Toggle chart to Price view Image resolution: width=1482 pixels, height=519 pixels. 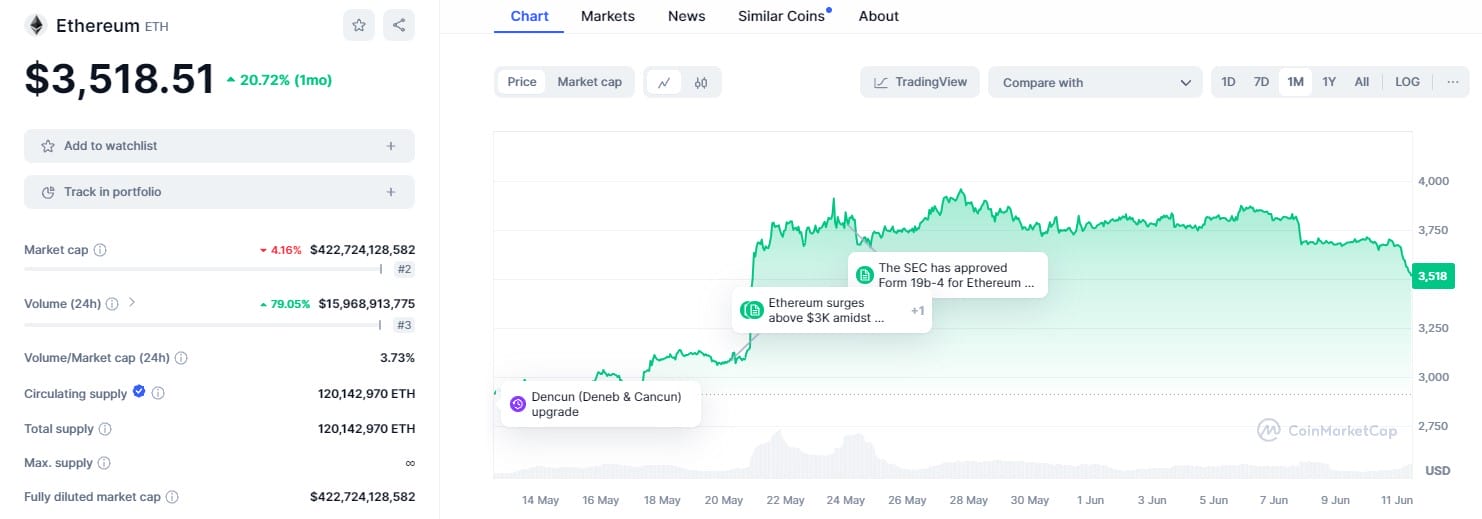[522, 82]
